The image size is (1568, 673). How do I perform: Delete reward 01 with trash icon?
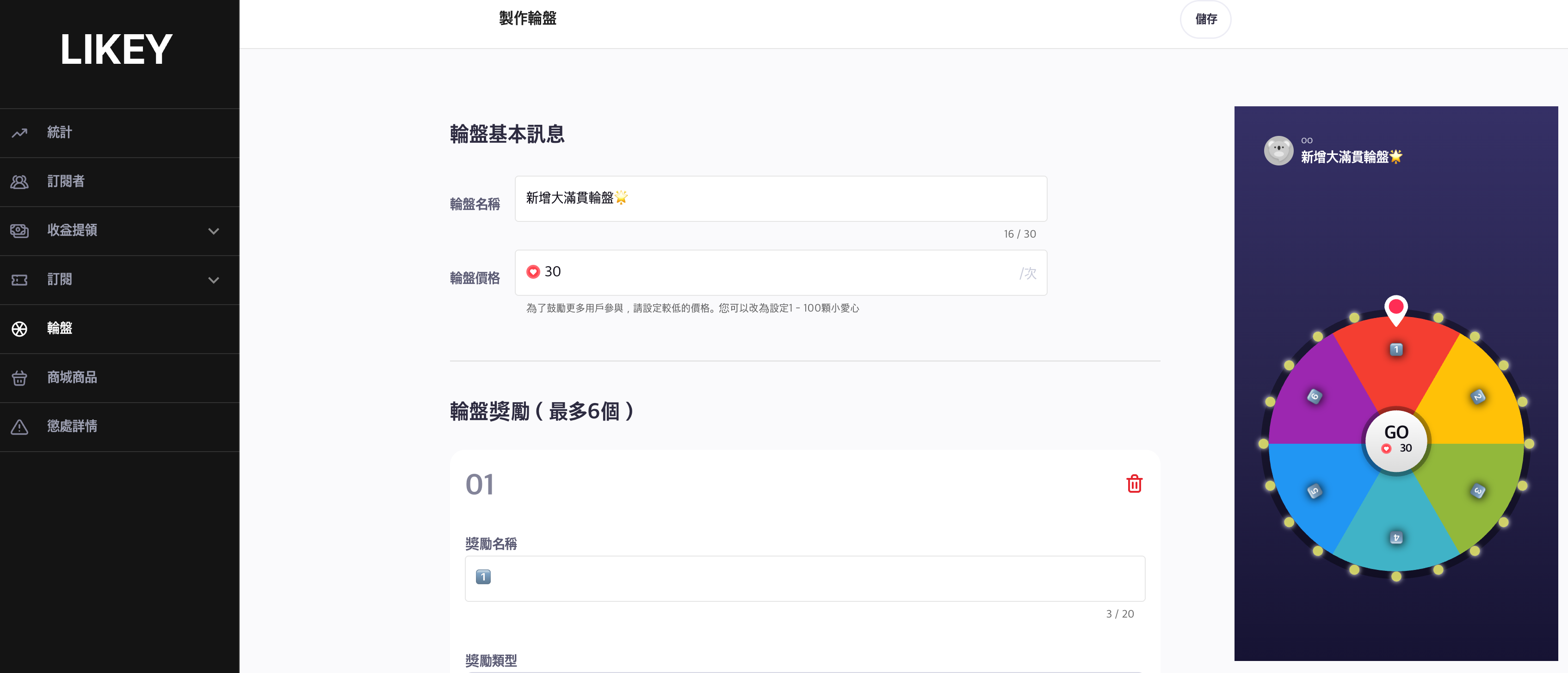click(x=1134, y=484)
